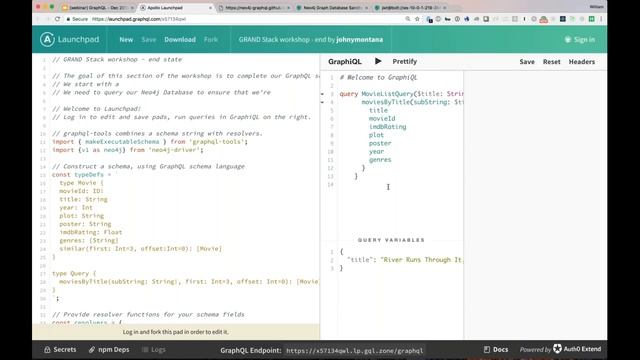Click Prettify in GraphiQL toolbar
Viewport: 640px width, 360px height.
[x=404, y=62]
